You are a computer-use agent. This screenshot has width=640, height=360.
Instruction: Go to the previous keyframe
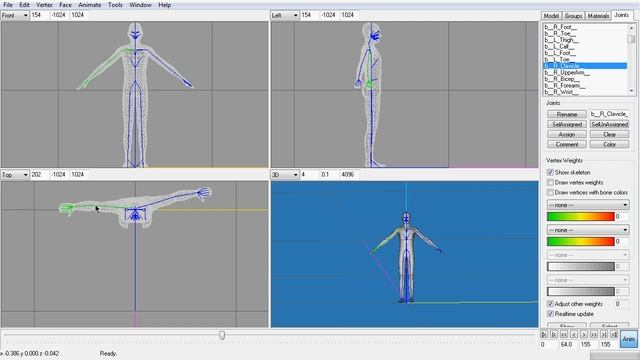(x=554, y=334)
